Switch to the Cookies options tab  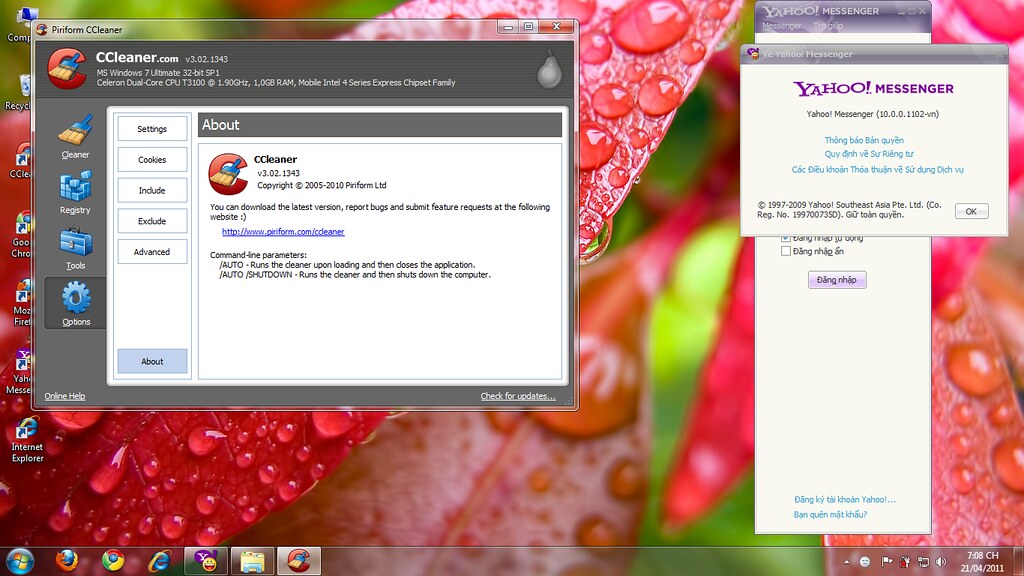[x=152, y=160]
